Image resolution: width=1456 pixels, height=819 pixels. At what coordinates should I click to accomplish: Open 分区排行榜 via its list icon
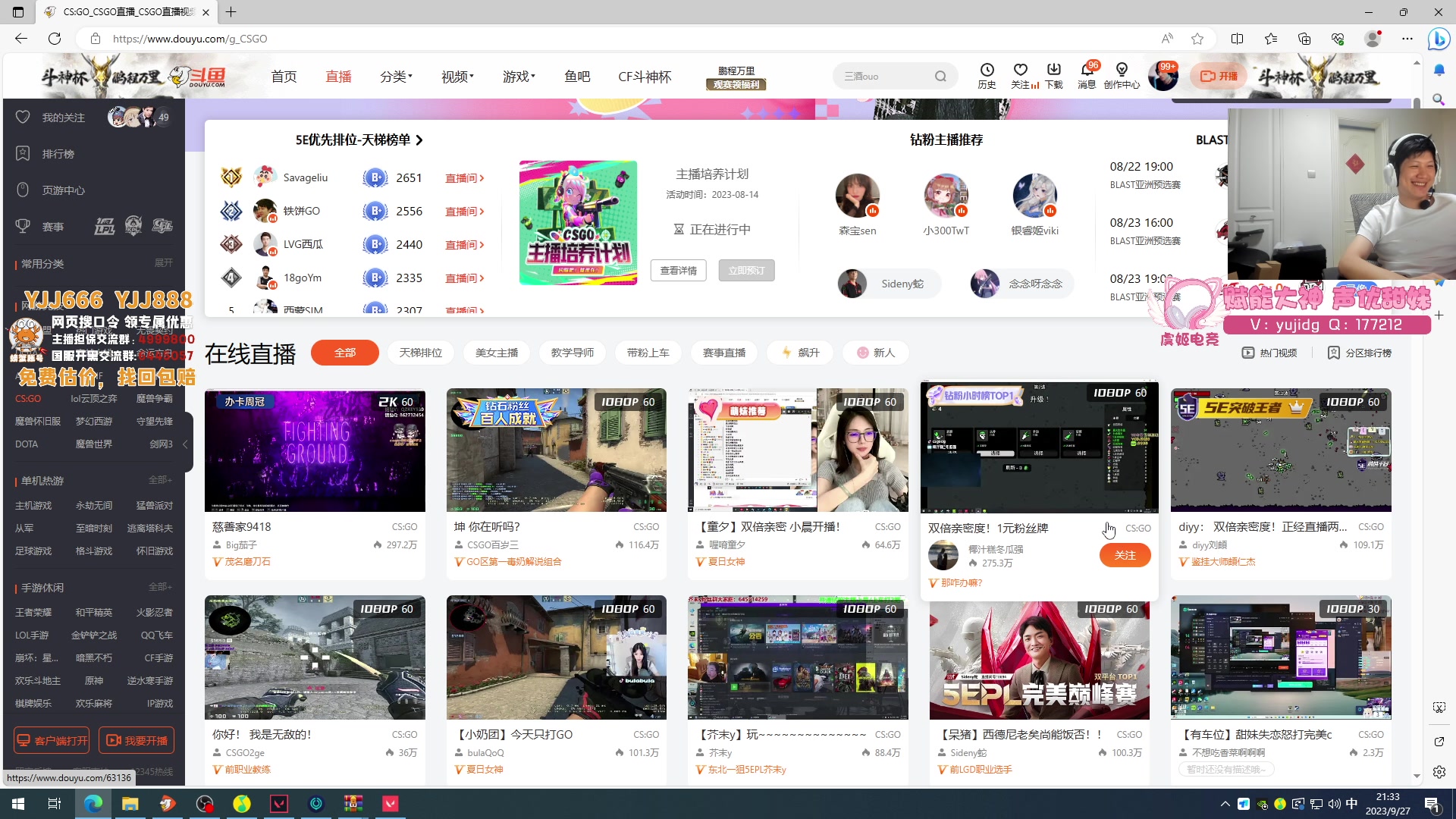coord(1361,352)
